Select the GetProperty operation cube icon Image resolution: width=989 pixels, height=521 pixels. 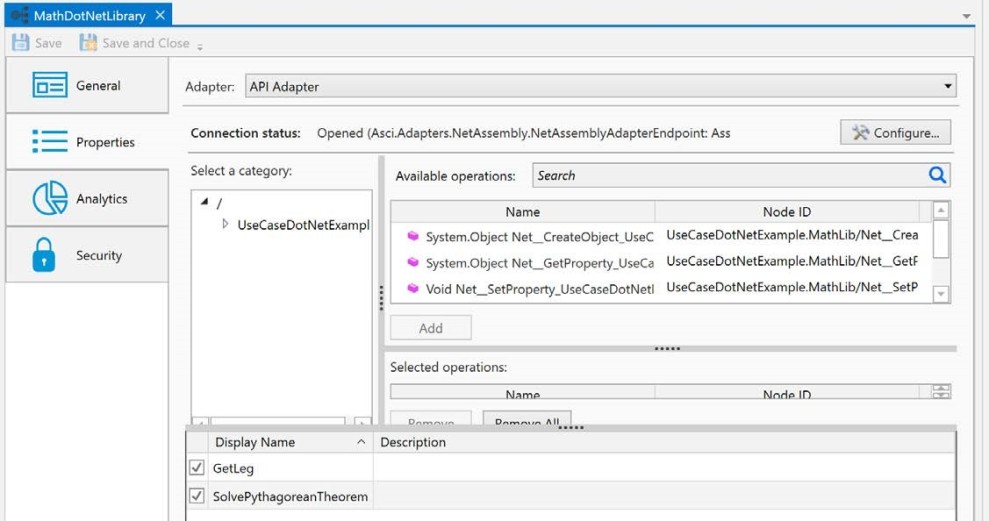click(x=412, y=263)
